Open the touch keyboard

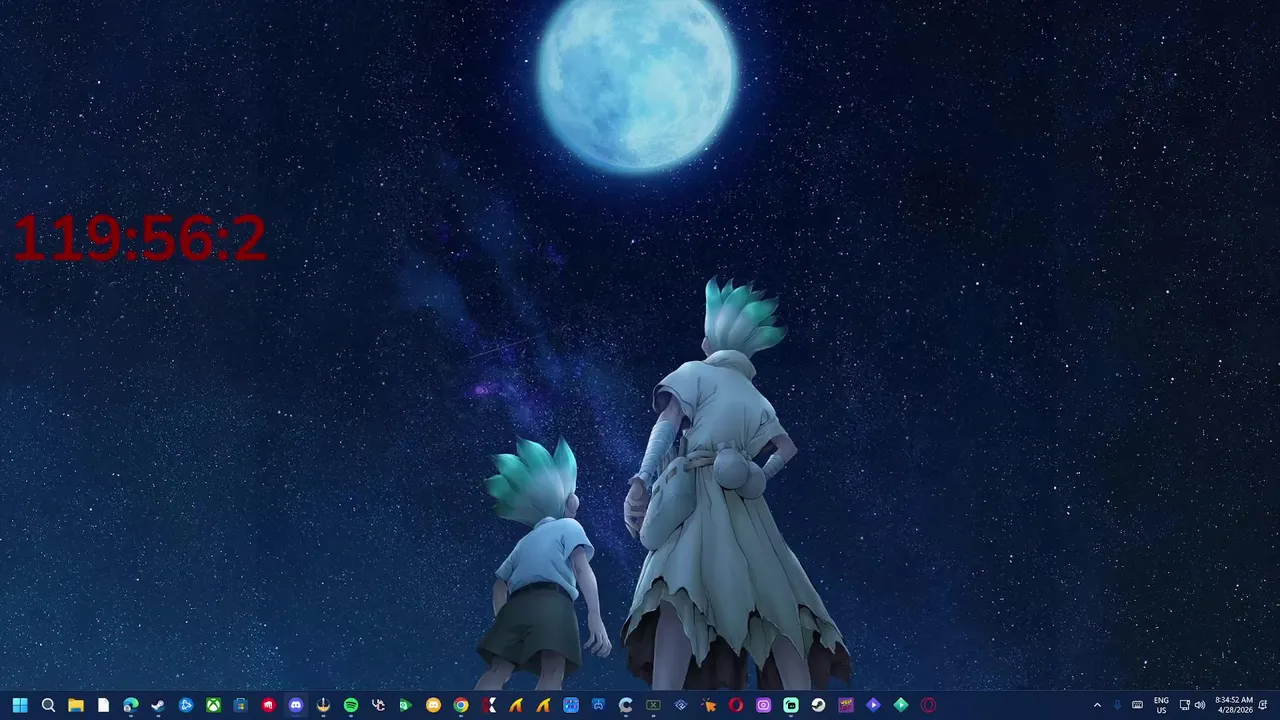click(x=1137, y=705)
